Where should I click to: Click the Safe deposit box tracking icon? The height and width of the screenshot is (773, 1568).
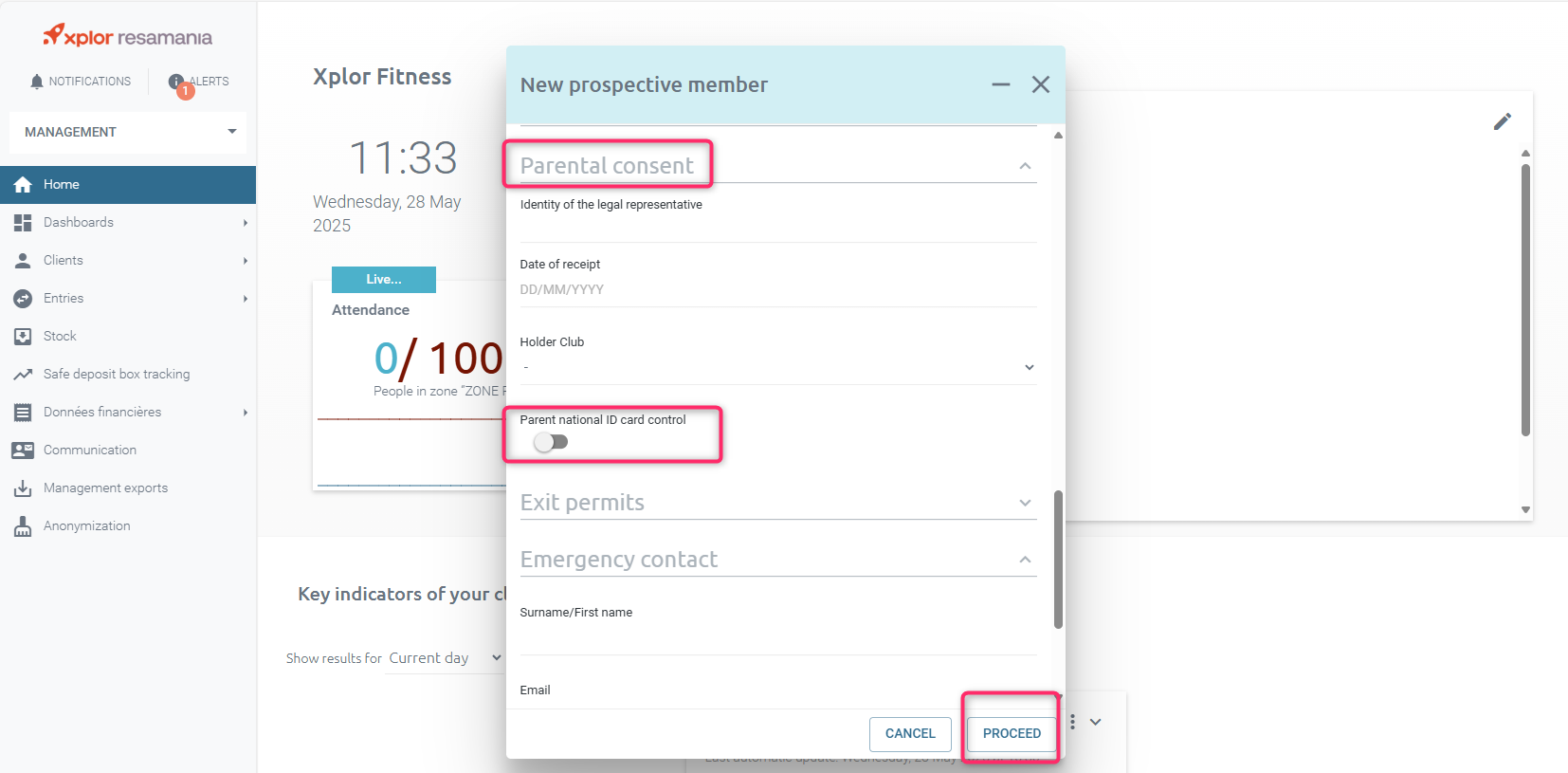23,374
